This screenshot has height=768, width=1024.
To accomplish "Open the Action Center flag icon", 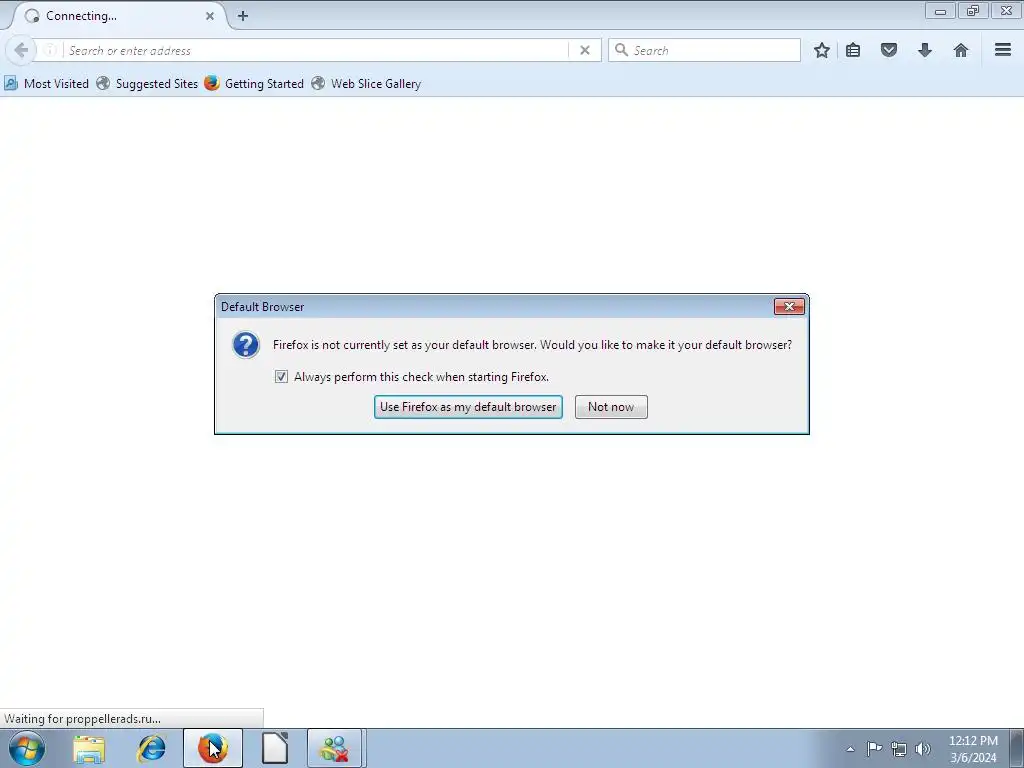I will (x=874, y=749).
